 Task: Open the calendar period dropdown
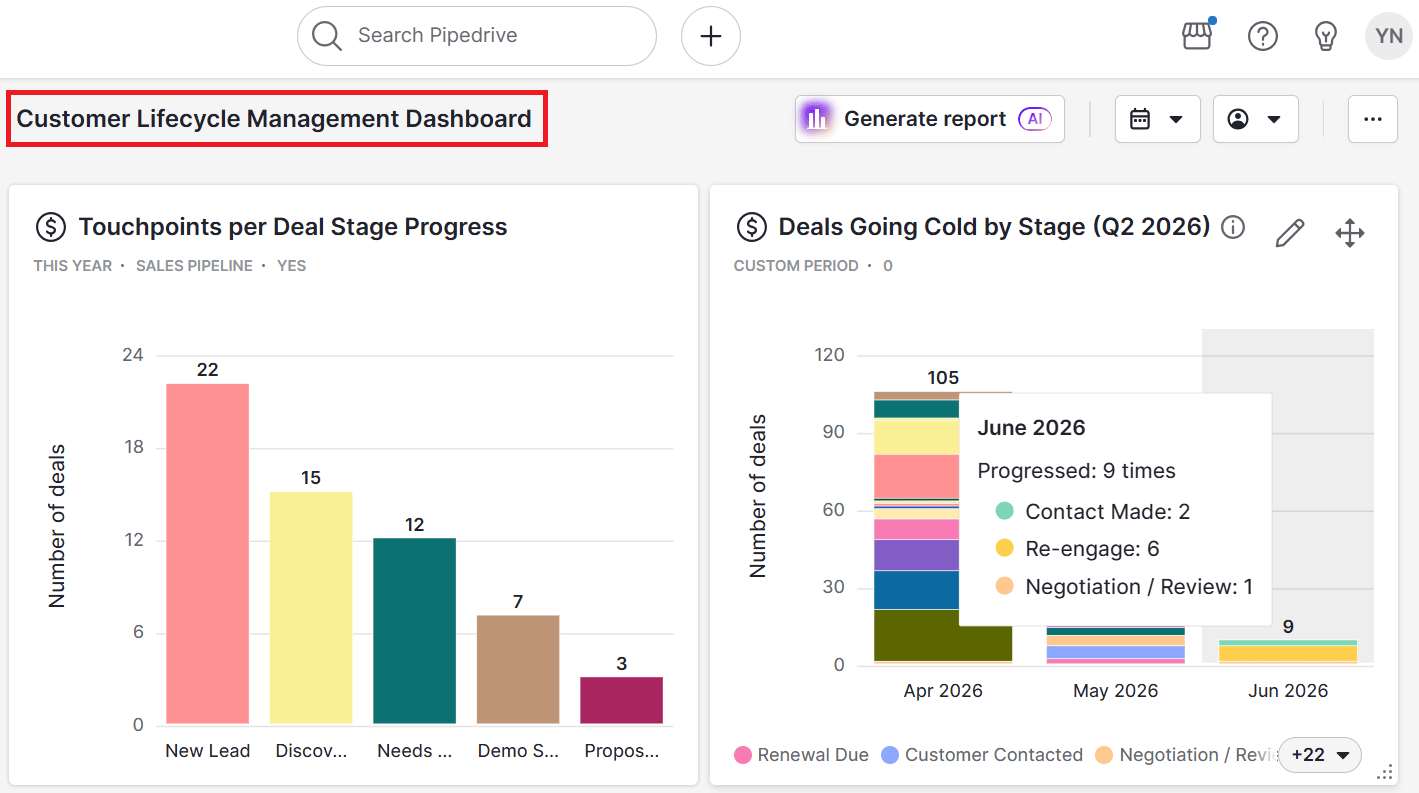coord(1157,119)
